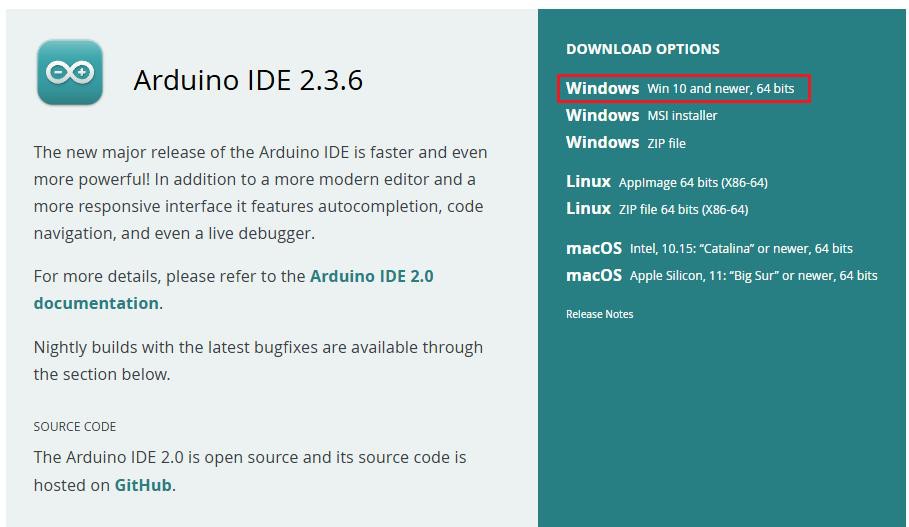The image size is (909, 527).
Task: Download macOS Apple Silicon version
Action: [722, 275]
